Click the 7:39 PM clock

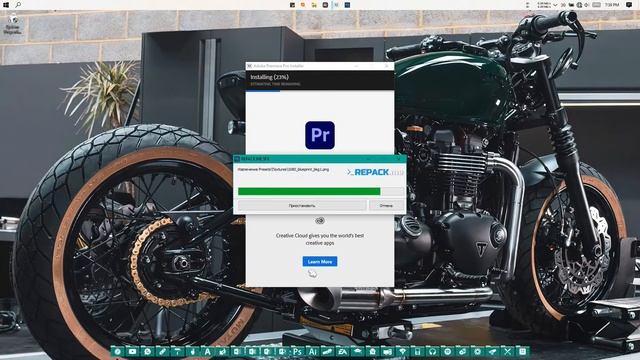coord(612,5)
